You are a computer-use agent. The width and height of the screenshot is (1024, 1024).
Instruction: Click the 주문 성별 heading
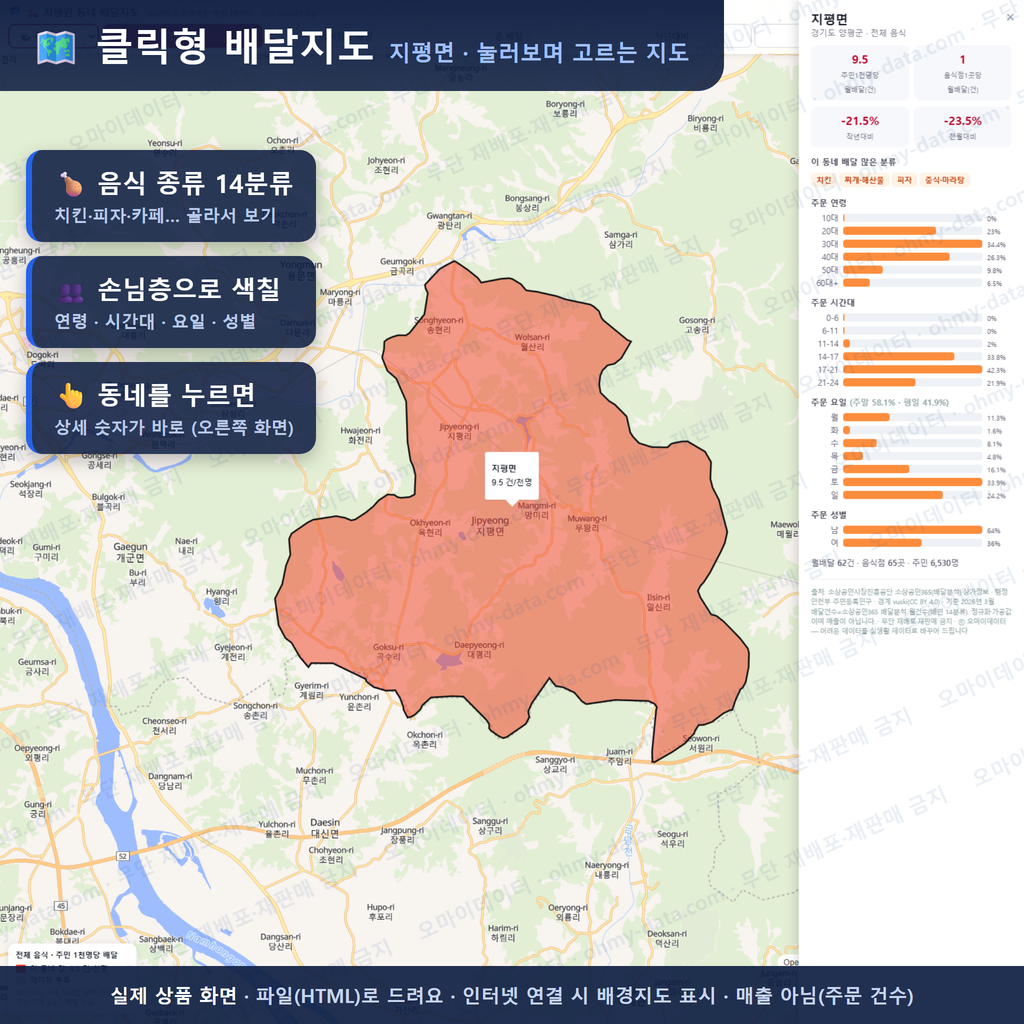click(829, 515)
